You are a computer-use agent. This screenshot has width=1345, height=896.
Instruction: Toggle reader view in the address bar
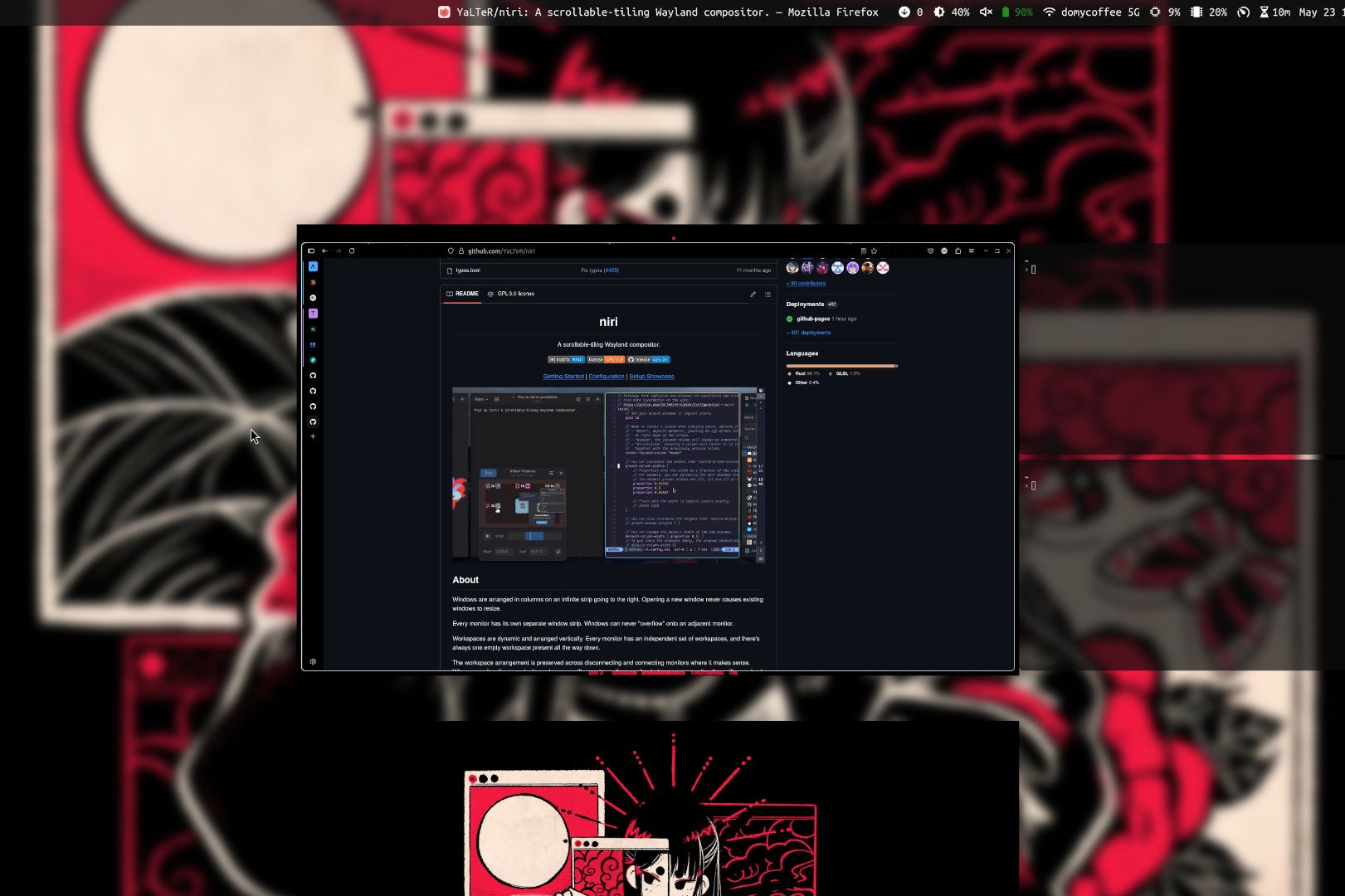pyautogui.click(x=863, y=251)
